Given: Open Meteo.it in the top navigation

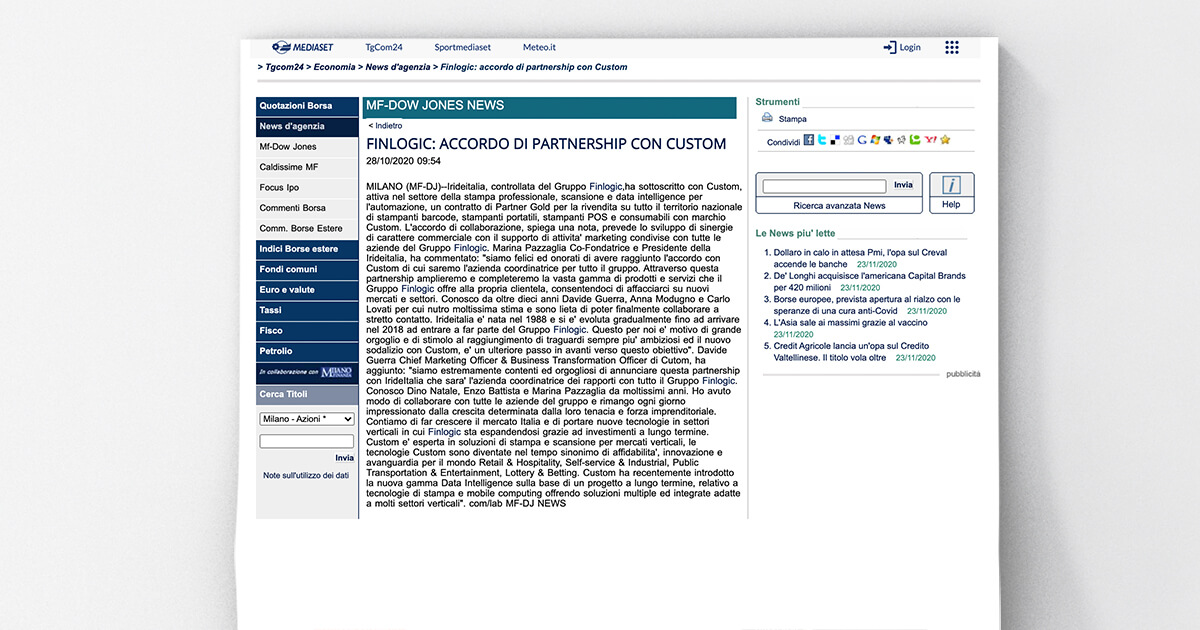Looking at the screenshot, I should 539,47.
